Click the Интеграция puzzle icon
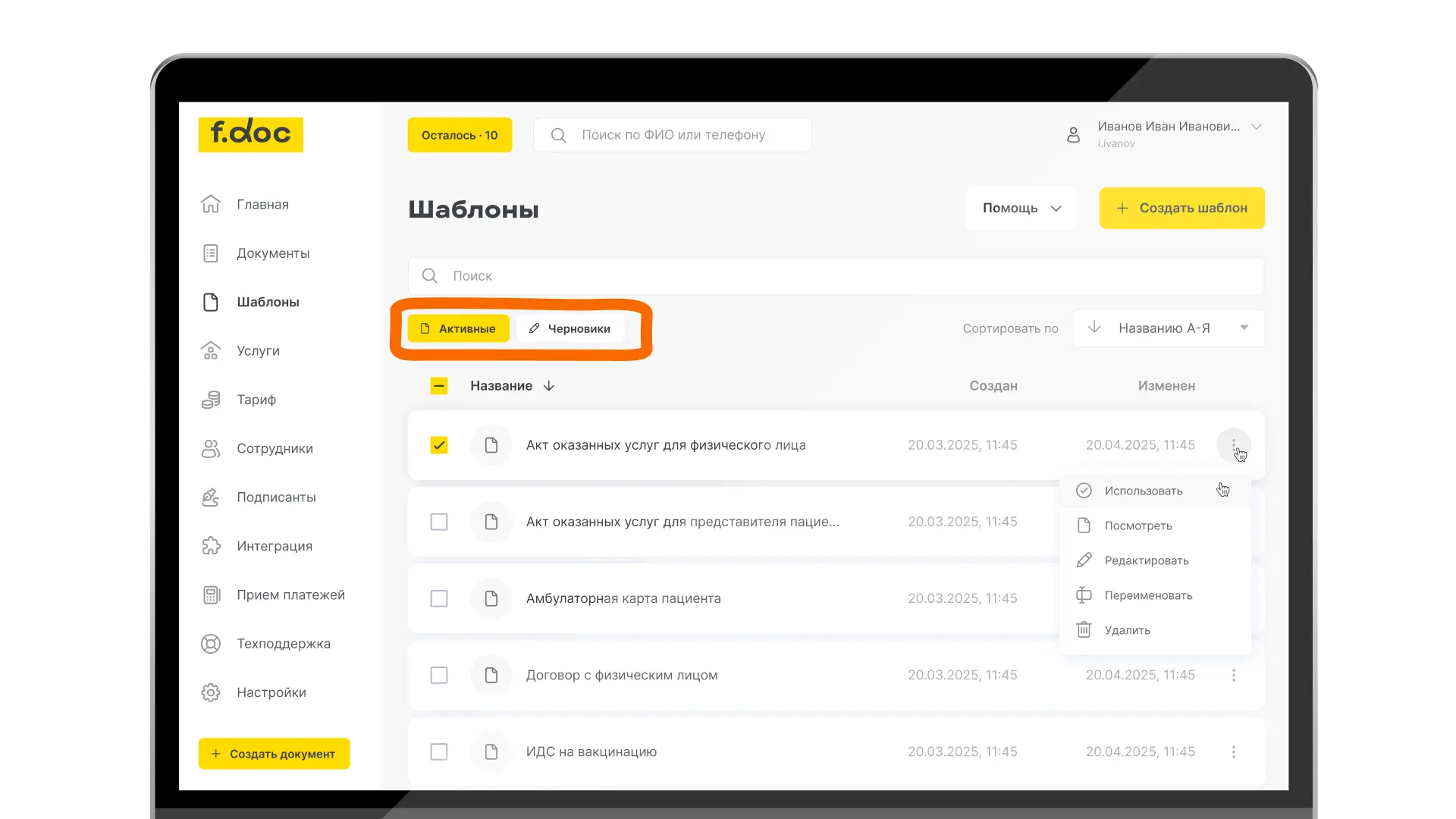This screenshot has height=819, width=1456. pos(211,546)
